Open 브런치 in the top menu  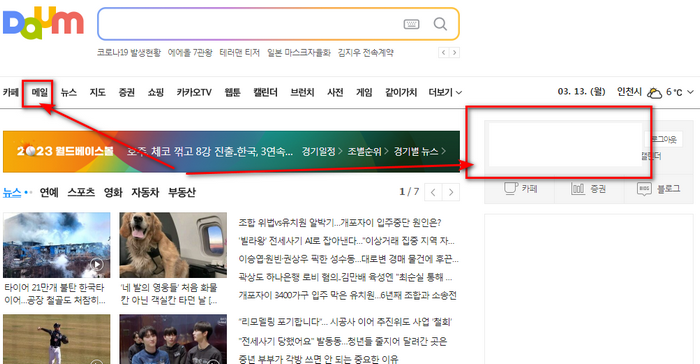coord(302,92)
